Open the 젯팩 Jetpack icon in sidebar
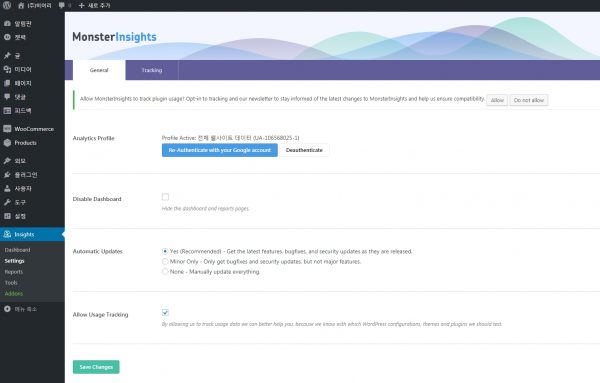The height and width of the screenshot is (383, 600). click(7, 37)
